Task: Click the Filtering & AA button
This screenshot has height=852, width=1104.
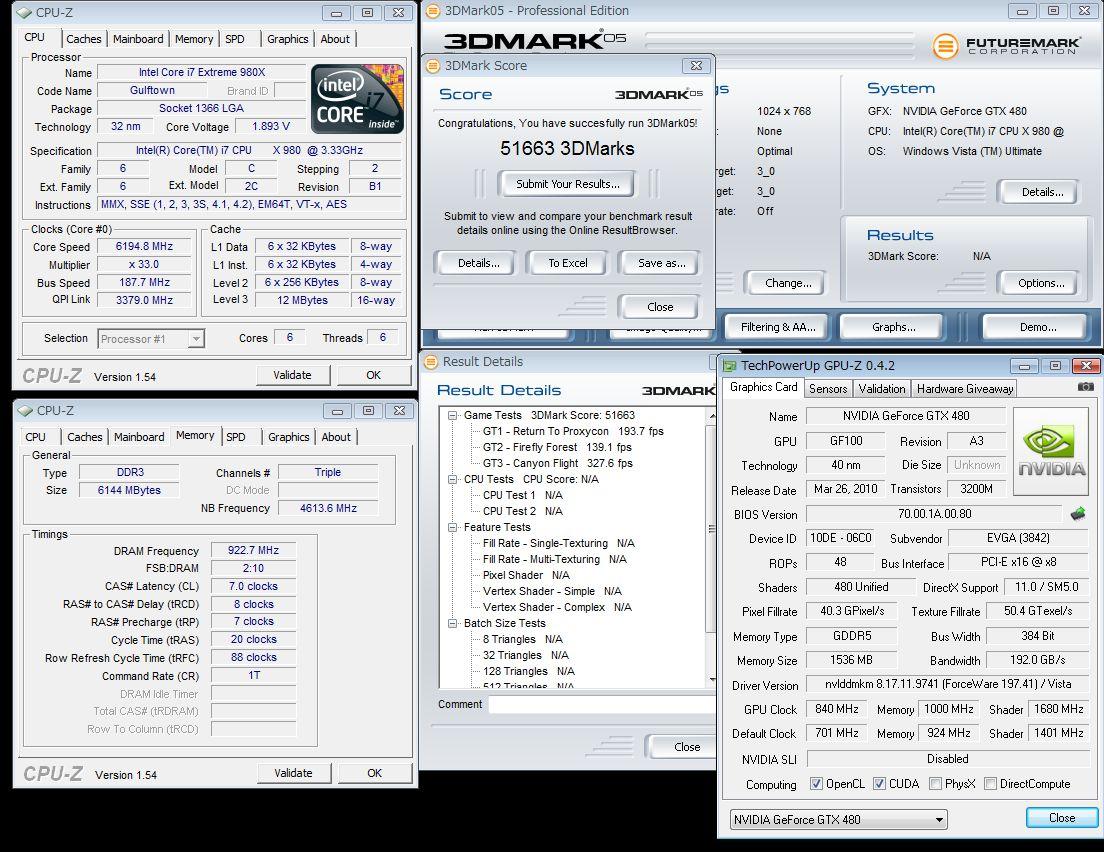Action: pos(778,327)
